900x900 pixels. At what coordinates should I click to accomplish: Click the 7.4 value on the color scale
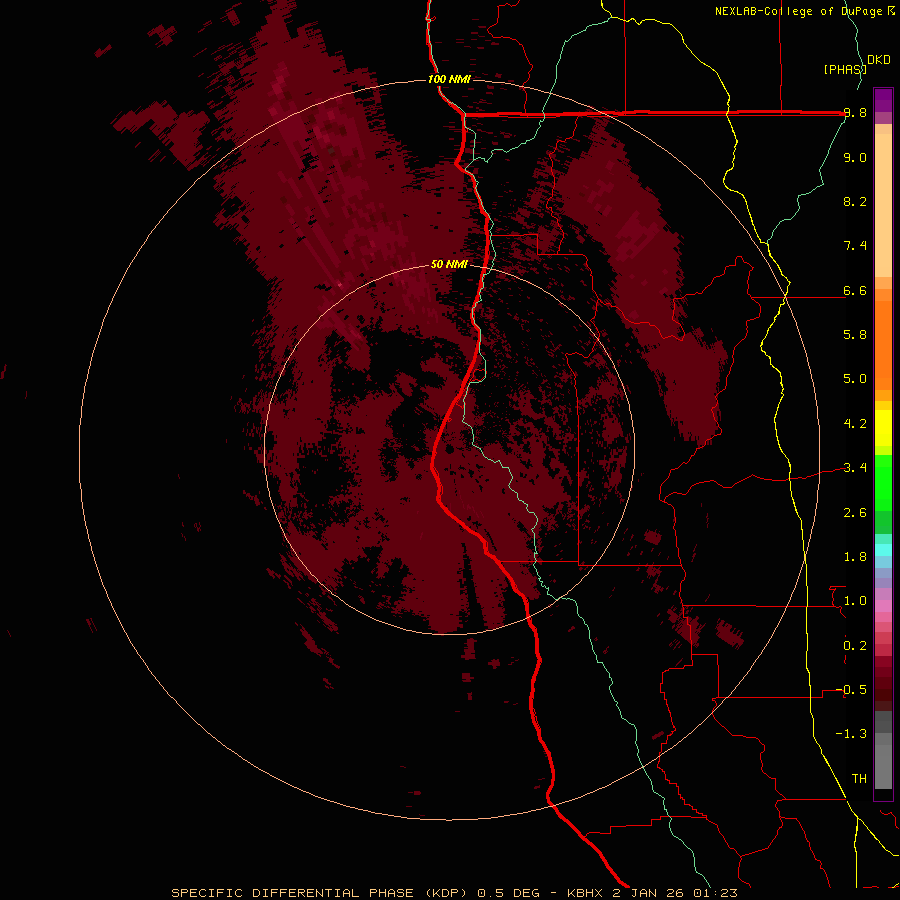(855, 246)
